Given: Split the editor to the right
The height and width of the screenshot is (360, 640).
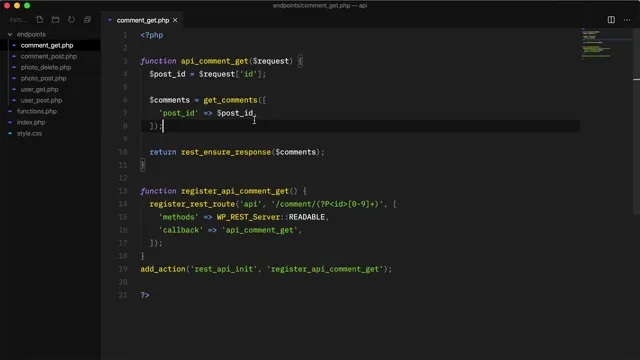Looking at the screenshot, I should click(x=611, y=20).
